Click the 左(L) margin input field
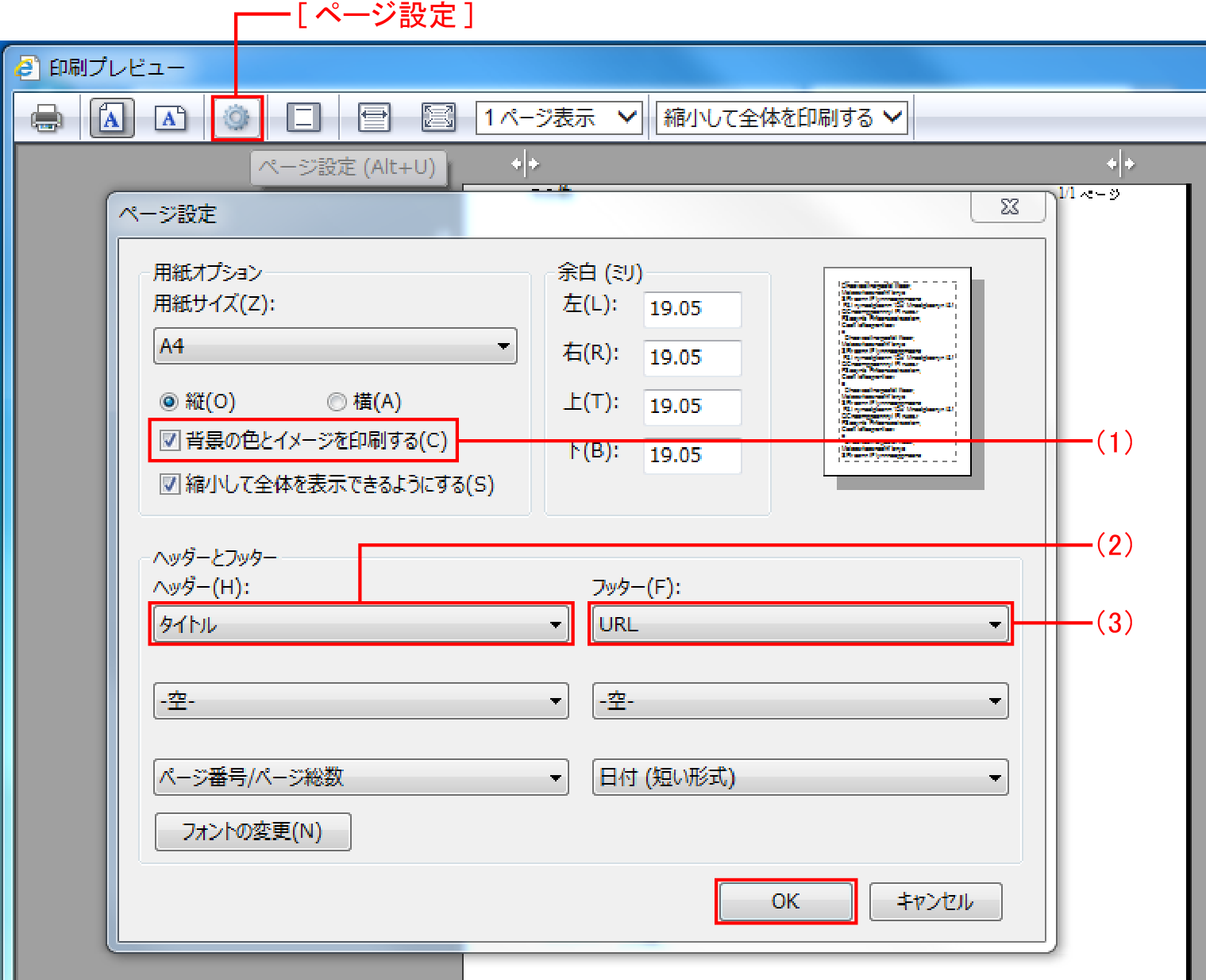Viewport: 1206px width, 980px height. (692, 309)
